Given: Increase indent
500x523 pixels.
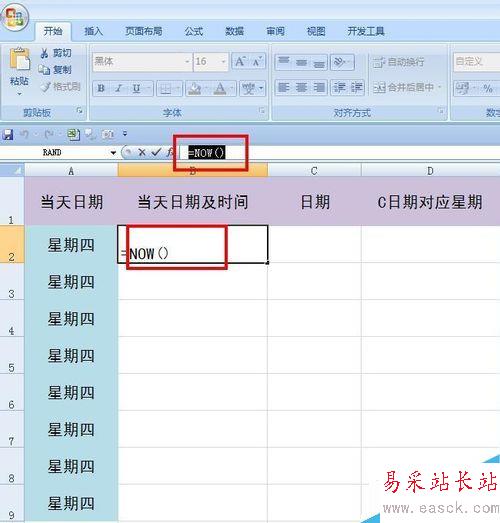Looking at the screenshot, I should 356,87.
